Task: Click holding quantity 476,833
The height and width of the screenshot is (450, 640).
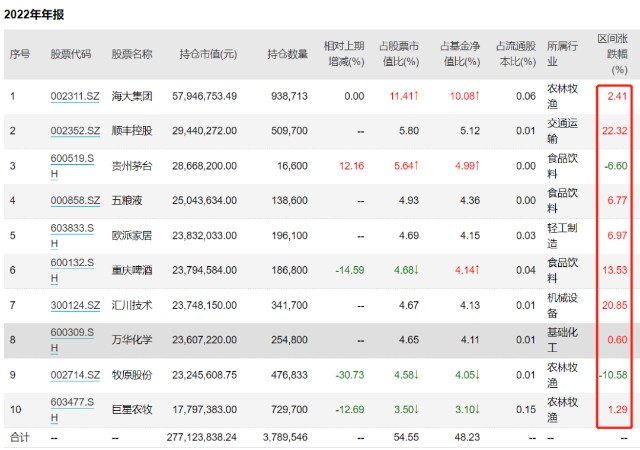Action: click(x=289, y=375)
